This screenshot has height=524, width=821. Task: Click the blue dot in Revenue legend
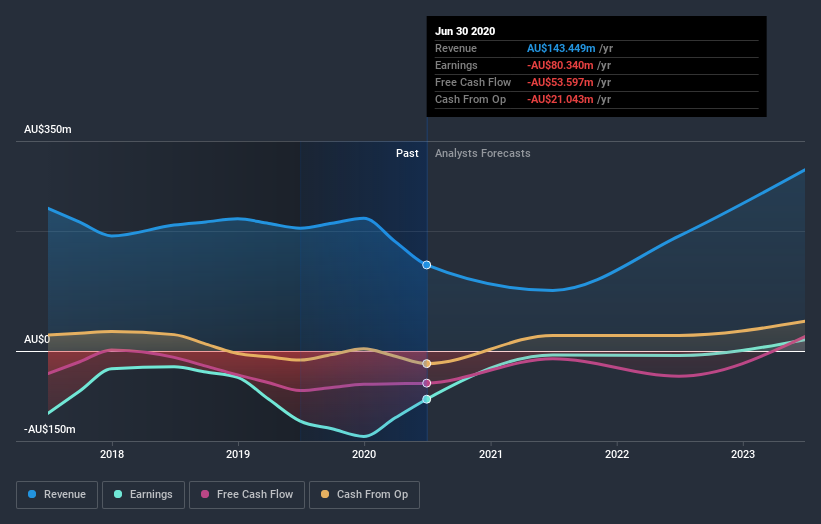pos(32,494)
